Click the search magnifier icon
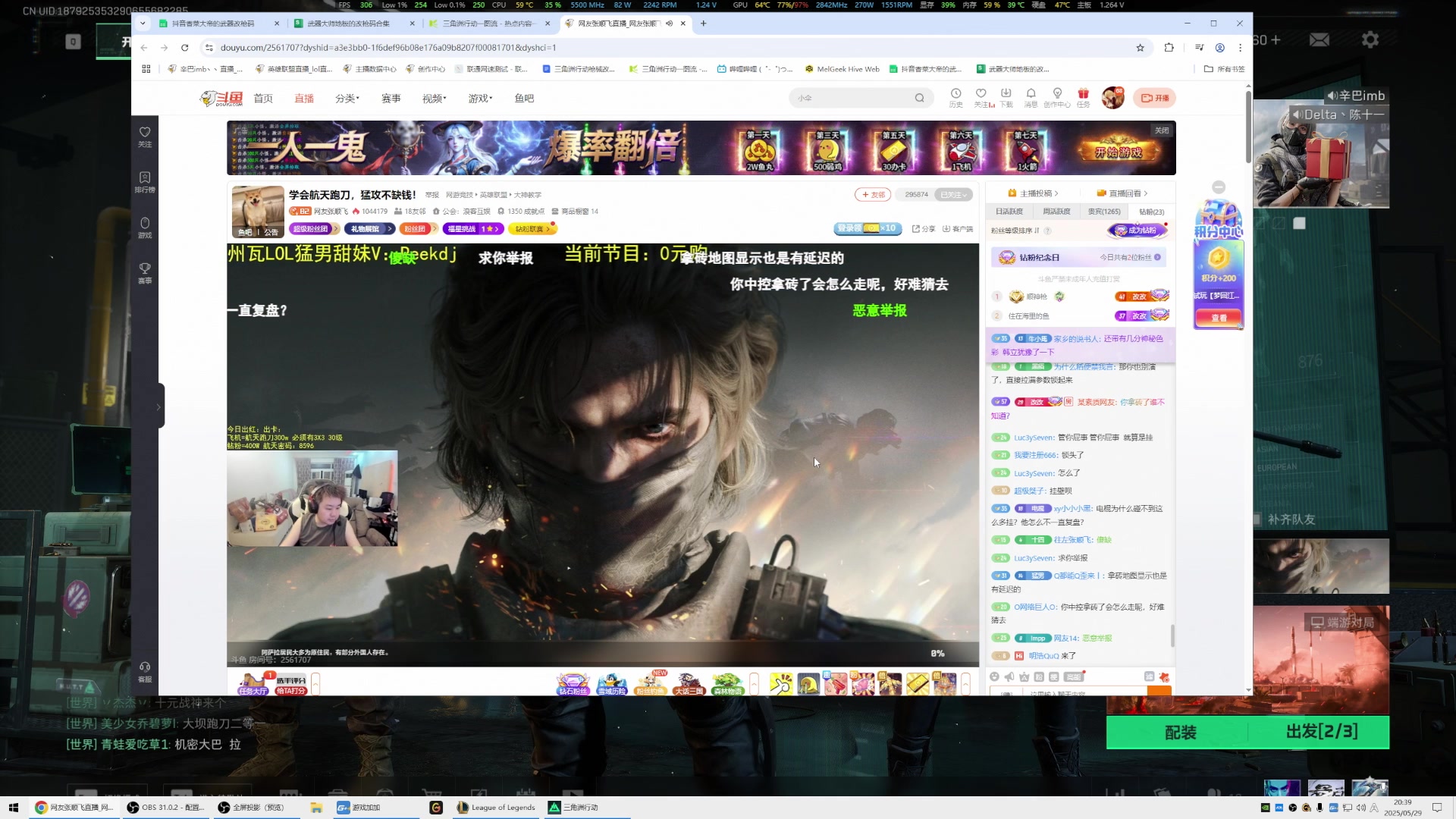 point(919,98)
